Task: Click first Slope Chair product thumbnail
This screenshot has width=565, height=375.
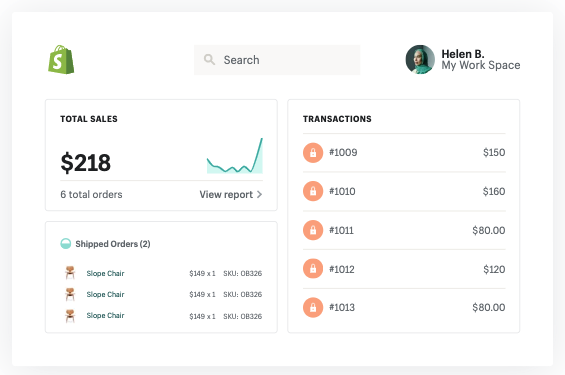Action: (x=70, y=273)
